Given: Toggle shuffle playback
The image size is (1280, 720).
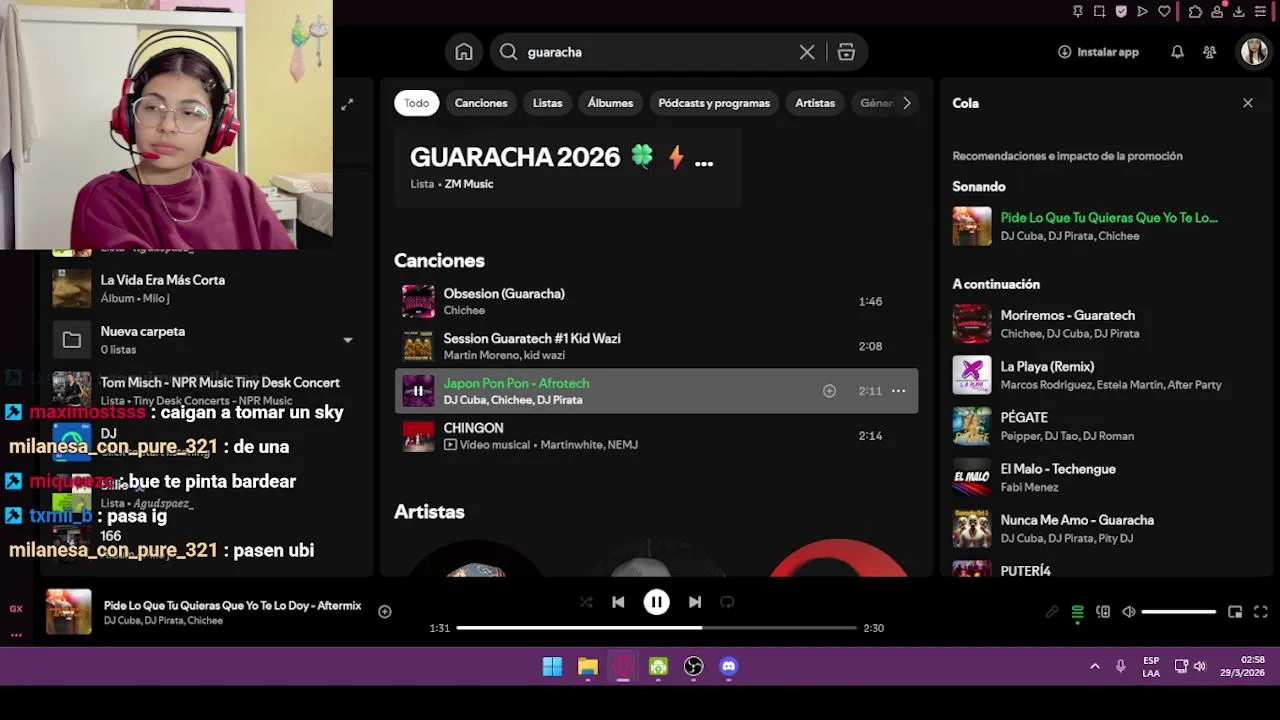Looking at the screenshot, I should tap(586, 602).
